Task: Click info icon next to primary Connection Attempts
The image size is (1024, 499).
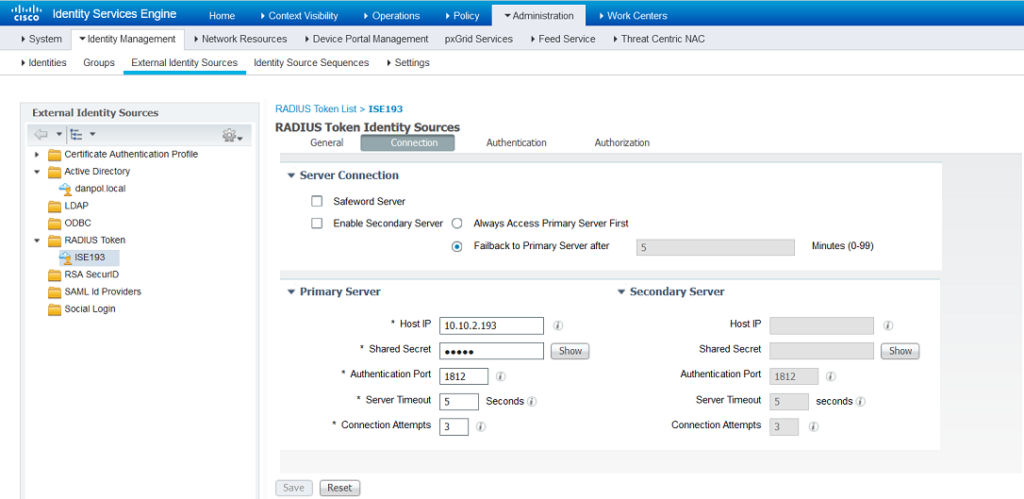Action: coord(481,427)
